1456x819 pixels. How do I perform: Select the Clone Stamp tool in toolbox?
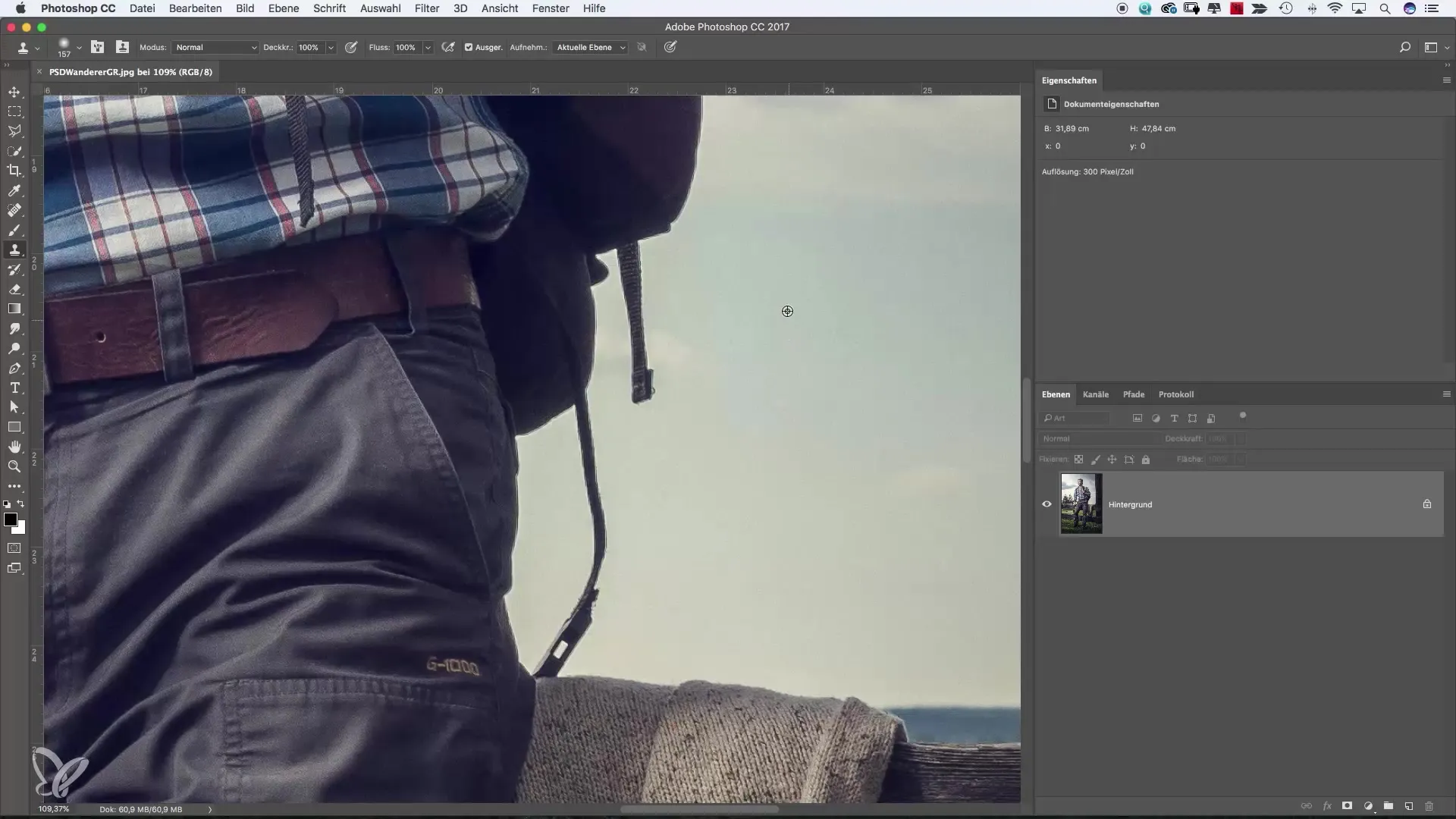click(x=14, y=249)
